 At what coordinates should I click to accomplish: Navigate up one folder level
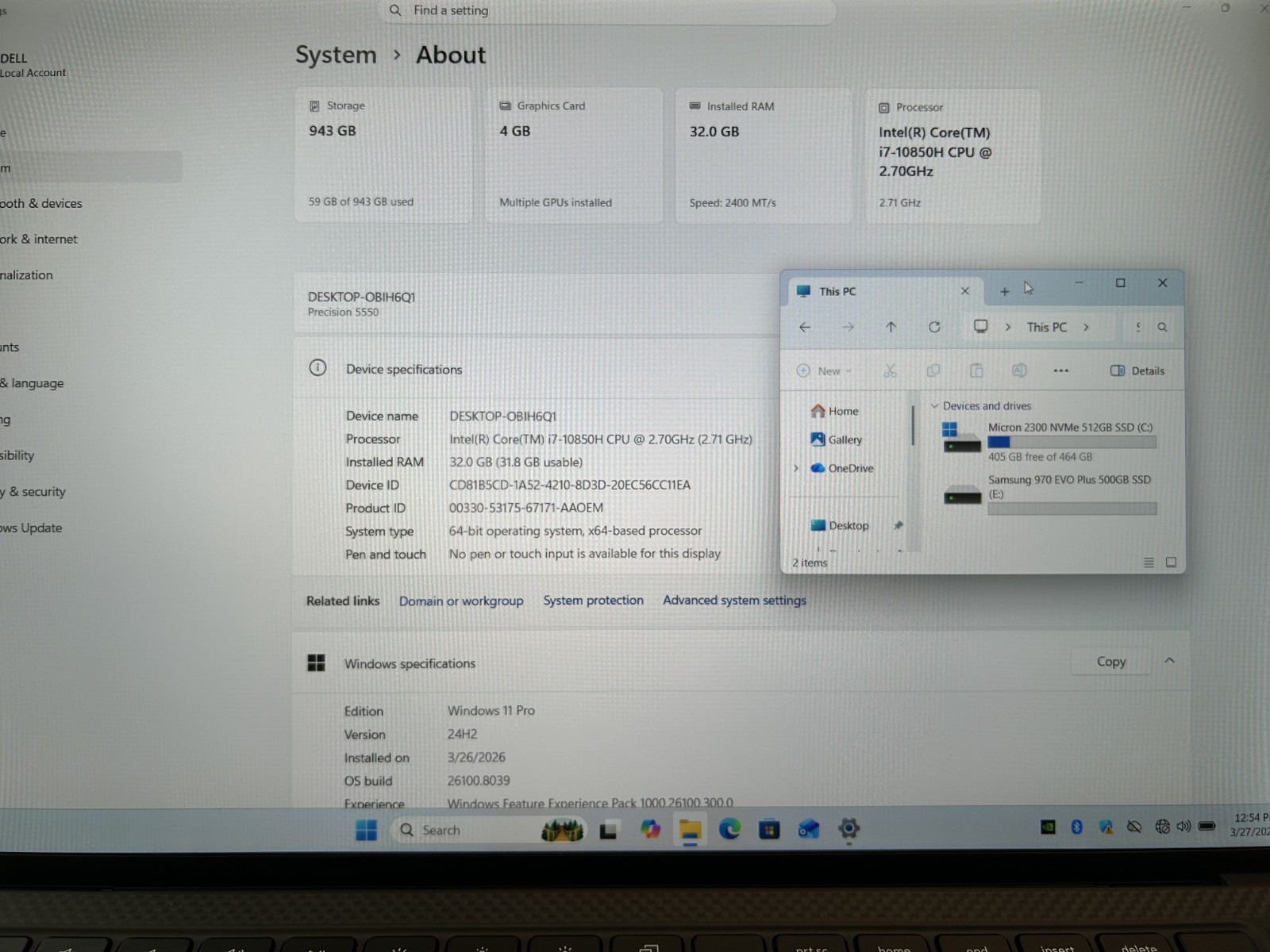891,327
